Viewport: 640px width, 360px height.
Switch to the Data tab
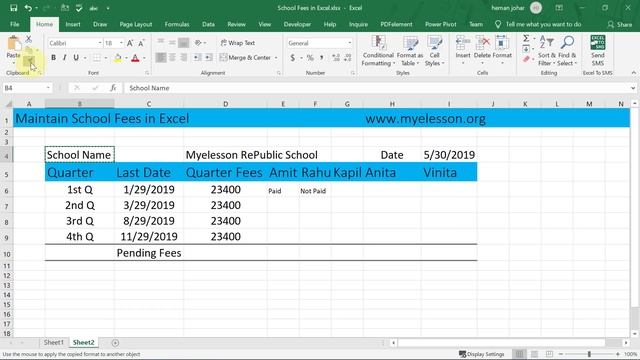tap(208, 24)
